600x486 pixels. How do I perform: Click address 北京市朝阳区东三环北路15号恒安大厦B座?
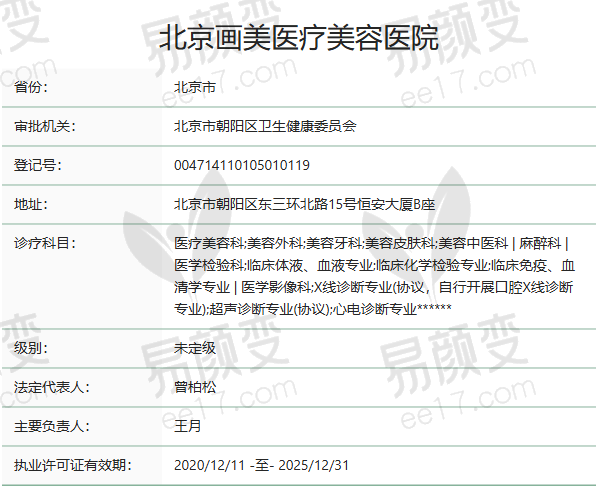305,204
